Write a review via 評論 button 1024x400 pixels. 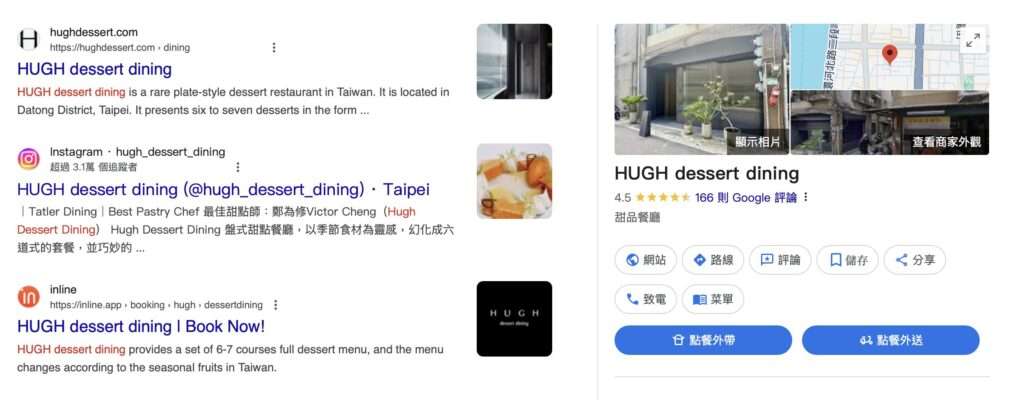780,260
